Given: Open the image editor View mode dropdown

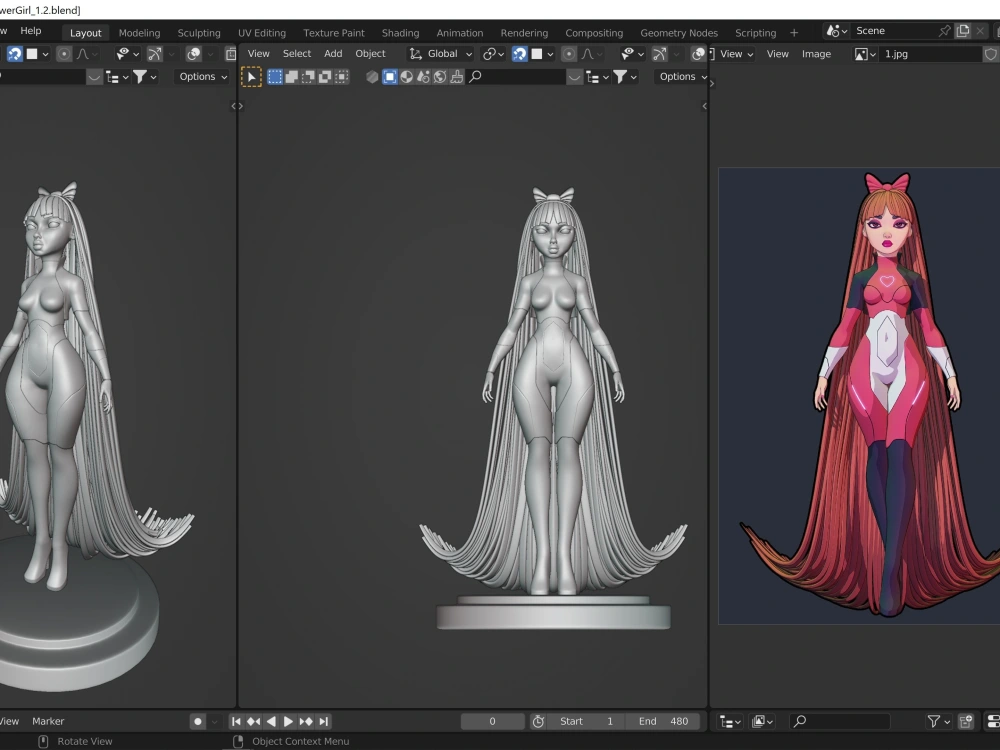Looking at the screenshot, I should click(732, 54).
